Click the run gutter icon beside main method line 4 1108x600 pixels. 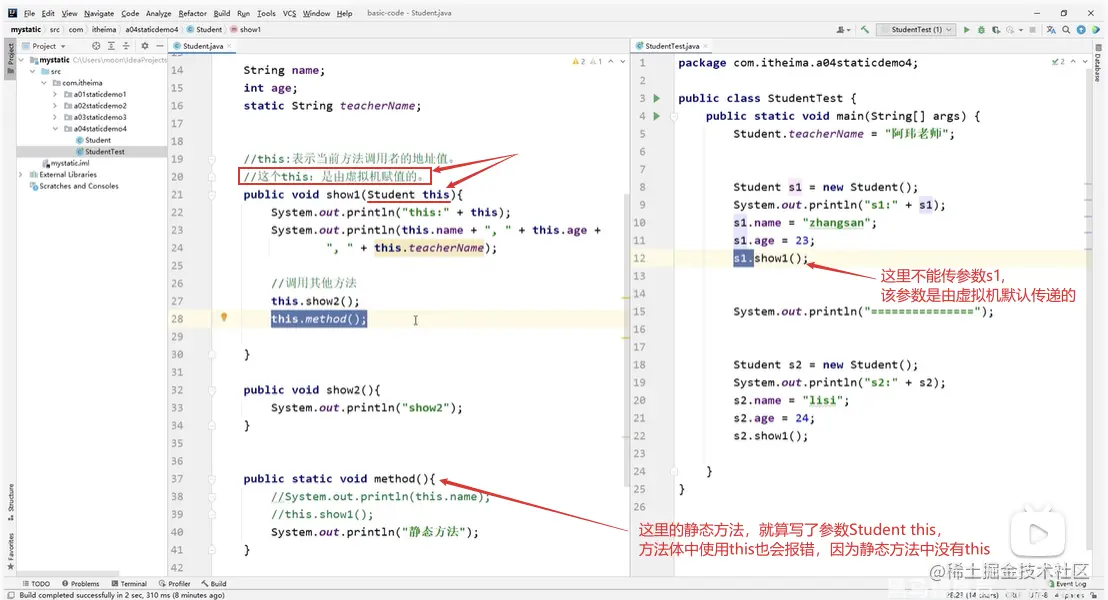coord(656,116)
